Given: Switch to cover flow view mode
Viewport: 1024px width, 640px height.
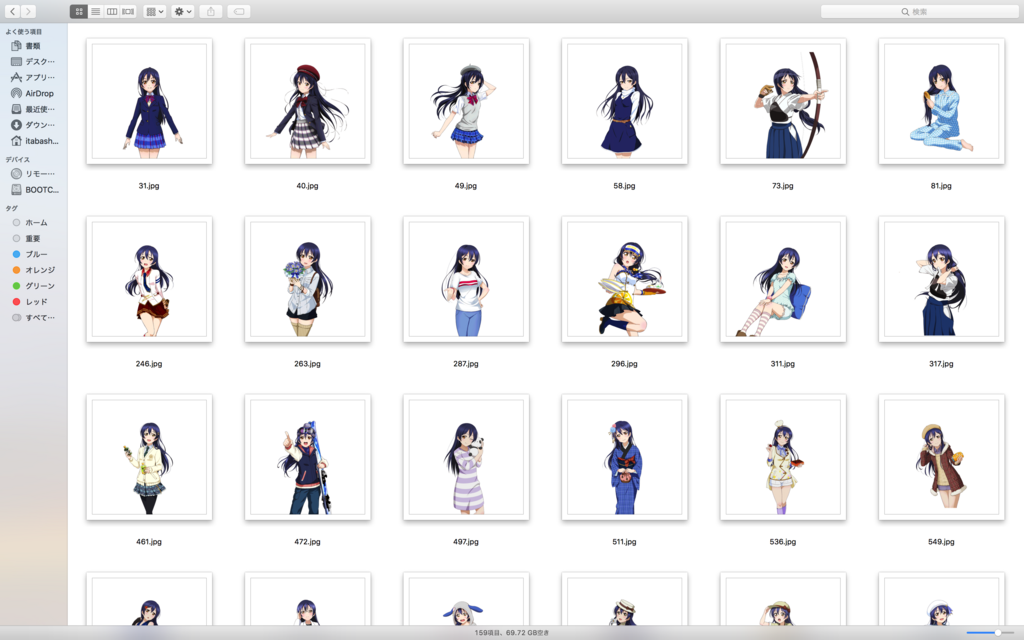Looking at the screenshot, I should coord(128,11).
